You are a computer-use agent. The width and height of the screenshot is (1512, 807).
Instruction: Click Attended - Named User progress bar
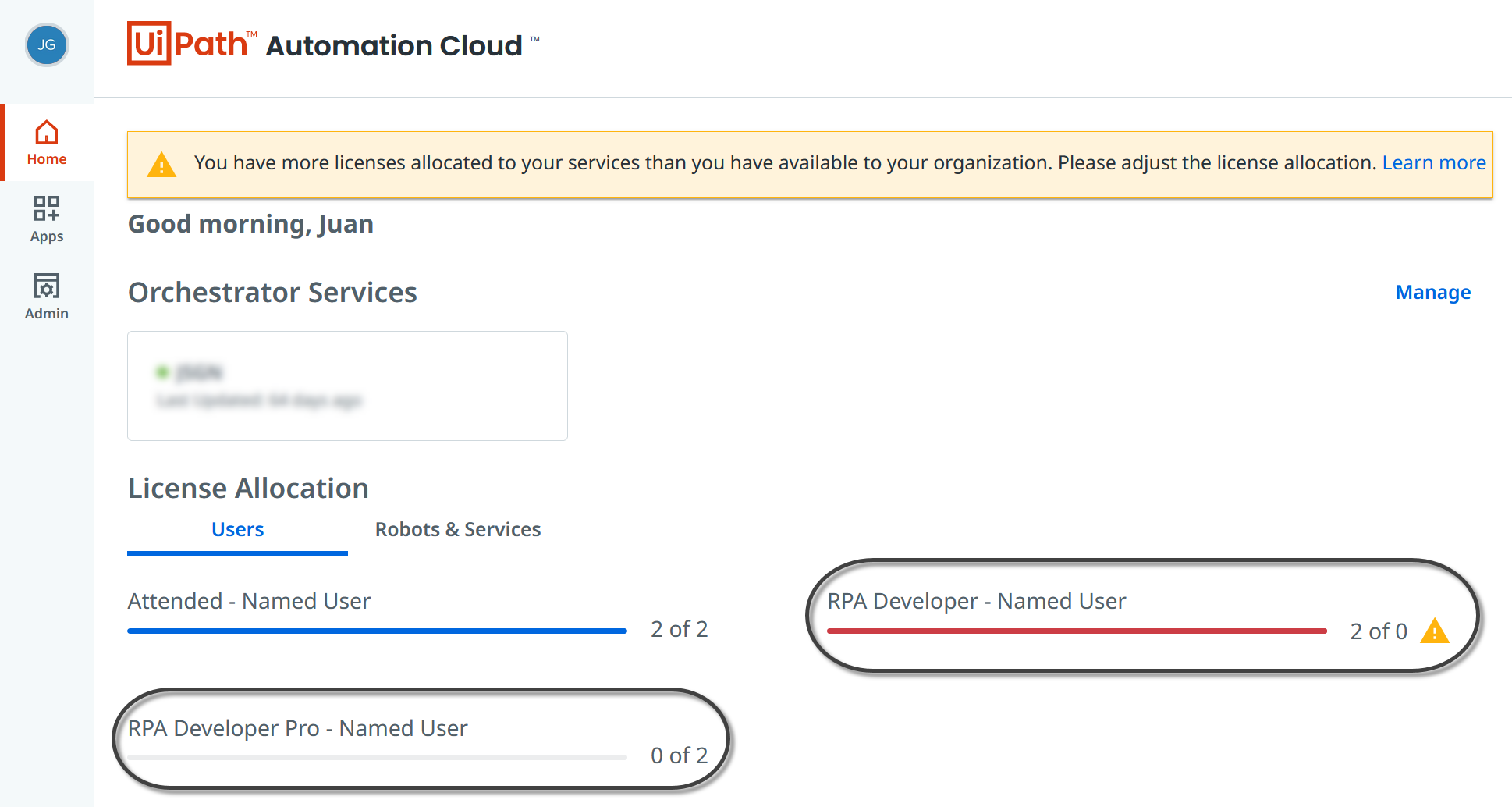377,631
